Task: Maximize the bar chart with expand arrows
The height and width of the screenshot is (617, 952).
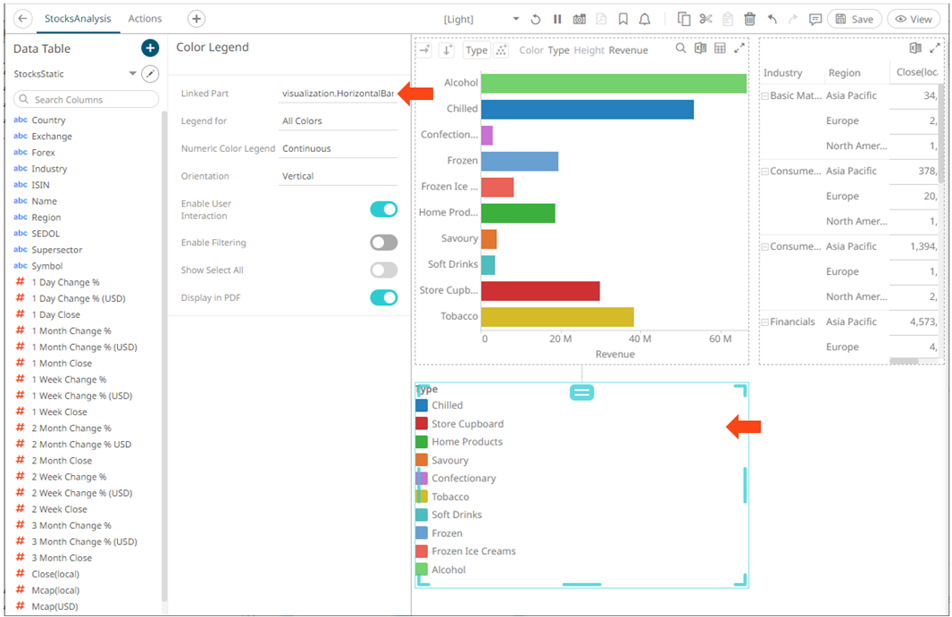Action: [x=740, y=49]
